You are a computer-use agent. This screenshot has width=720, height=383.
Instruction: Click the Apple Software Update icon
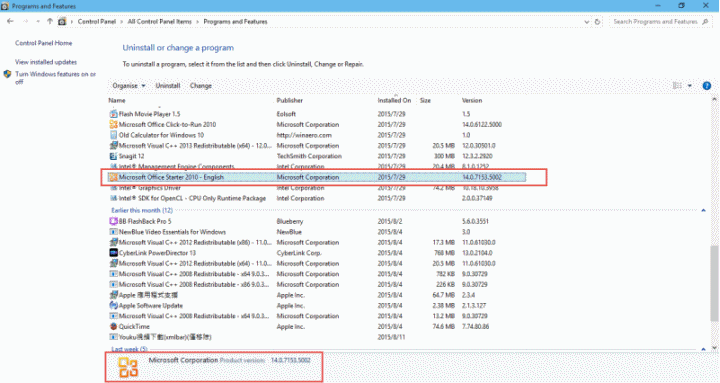click(x=113, y=305)
